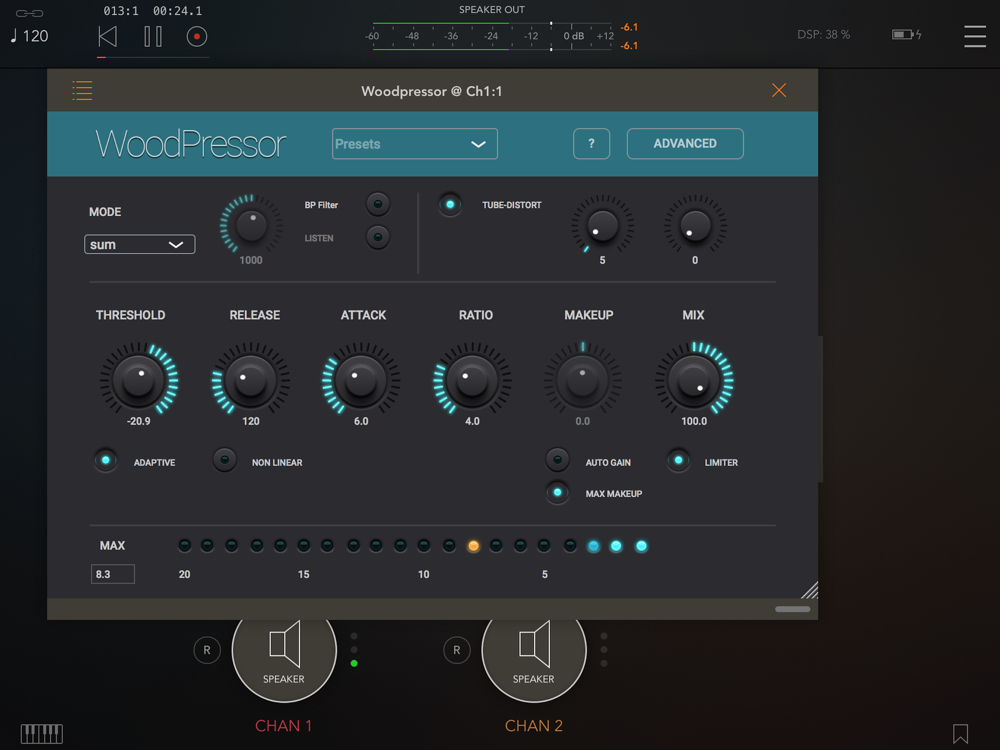Screen dimensions: 1000x750
Task: Open the help question mark button
Action: click(x=591, y=143)
